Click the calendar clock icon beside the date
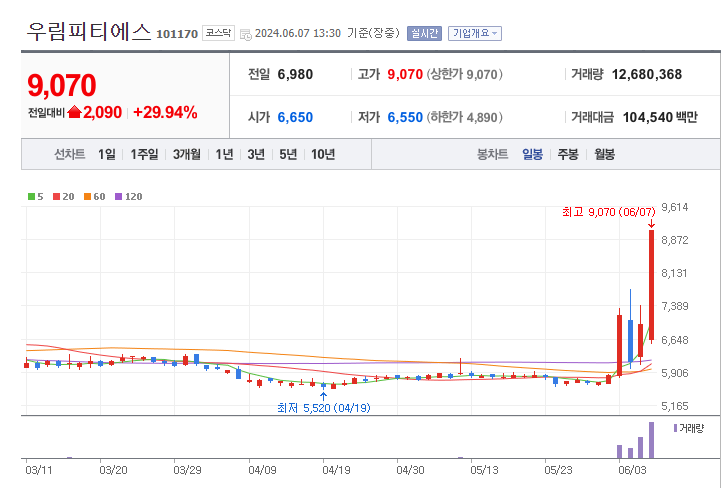The width and height of the screenshot is (721, 488). (x=246, y=34)
